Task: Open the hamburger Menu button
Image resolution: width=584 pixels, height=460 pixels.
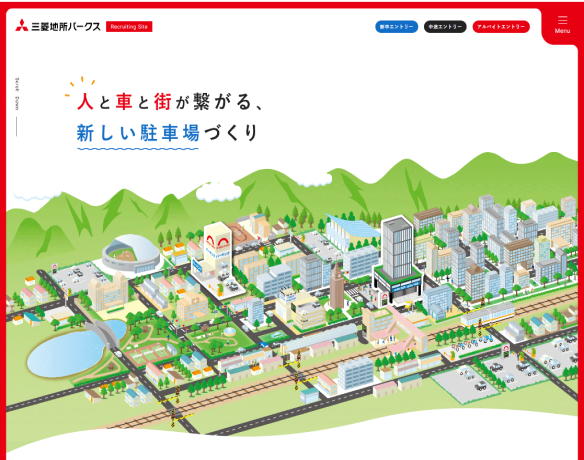Action: [x=562, y=25]
